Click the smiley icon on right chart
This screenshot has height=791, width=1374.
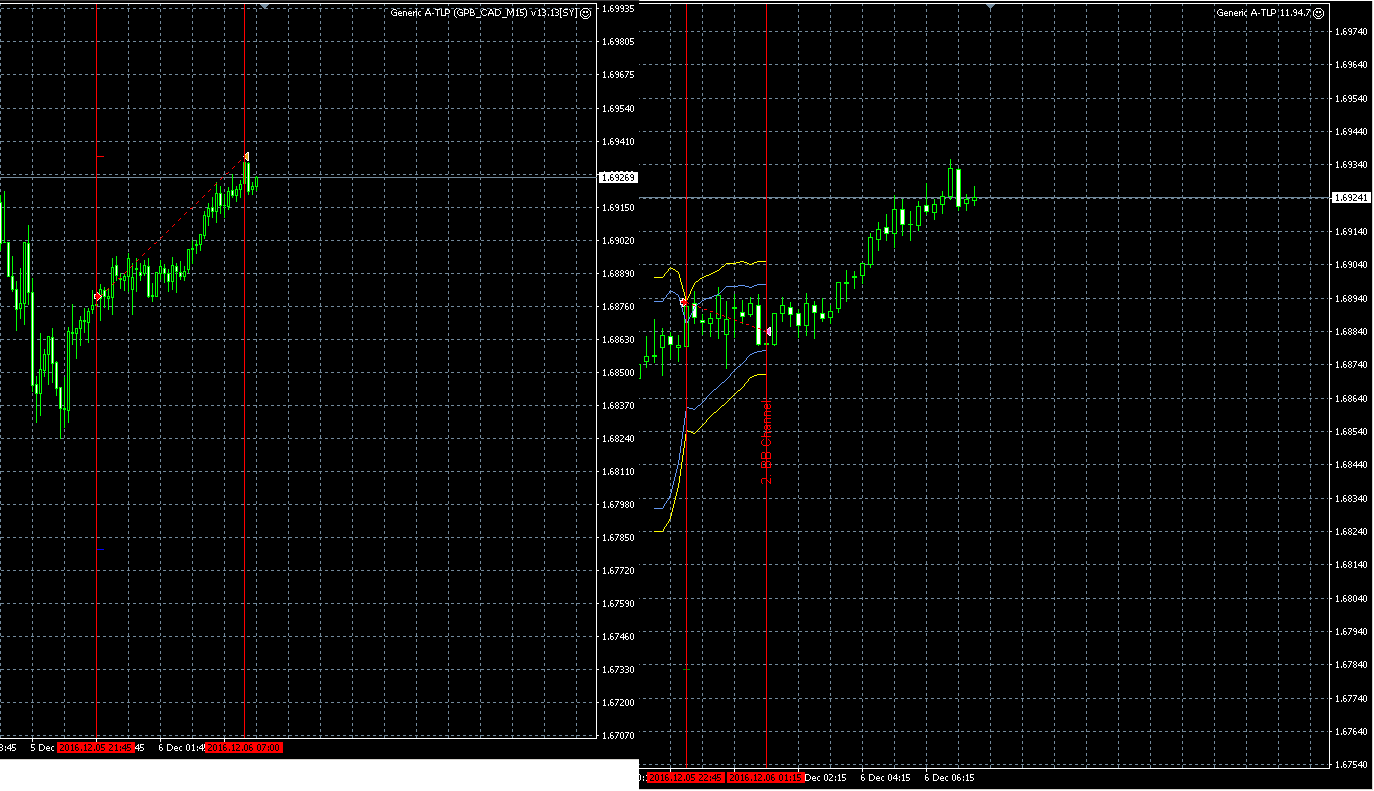(1319, 12)
